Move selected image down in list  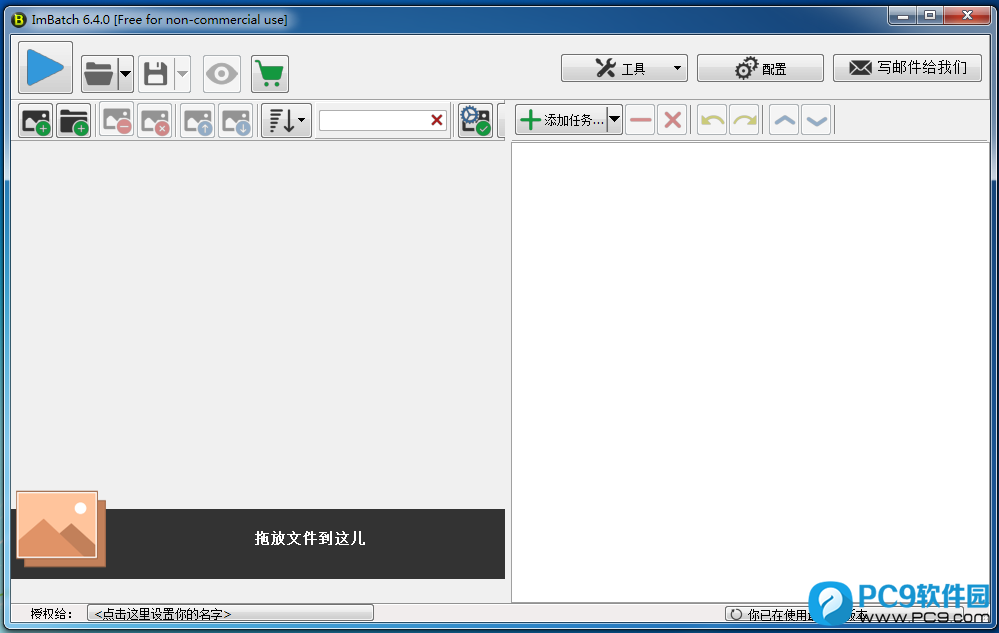(236, 120)
